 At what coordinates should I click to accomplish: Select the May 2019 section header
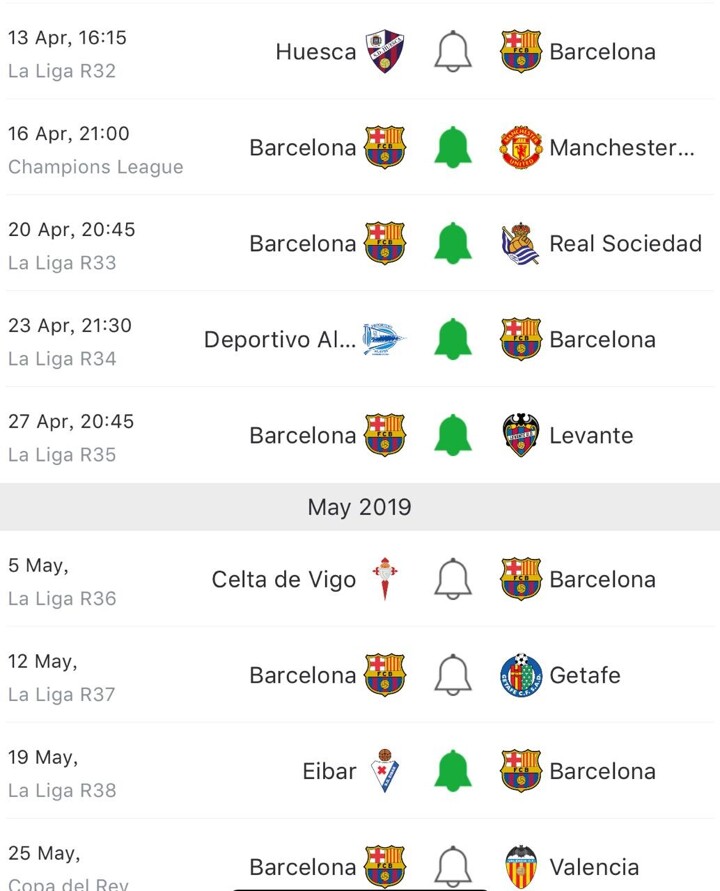[x=359, y=507]
